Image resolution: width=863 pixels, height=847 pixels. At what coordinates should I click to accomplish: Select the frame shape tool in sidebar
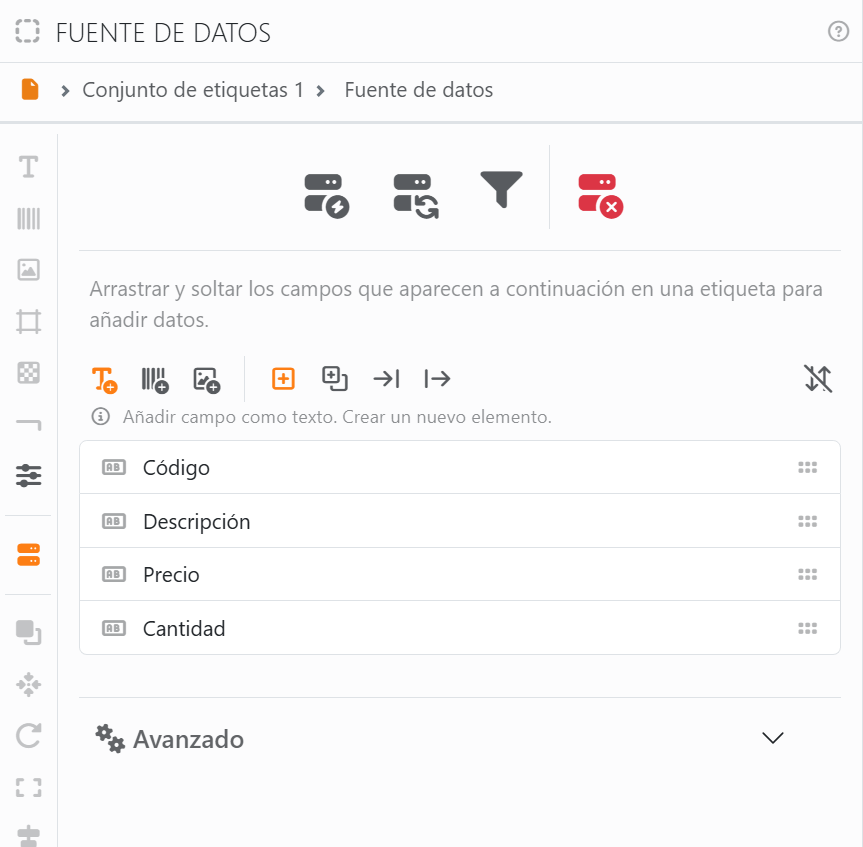click(x=29, y=321)
